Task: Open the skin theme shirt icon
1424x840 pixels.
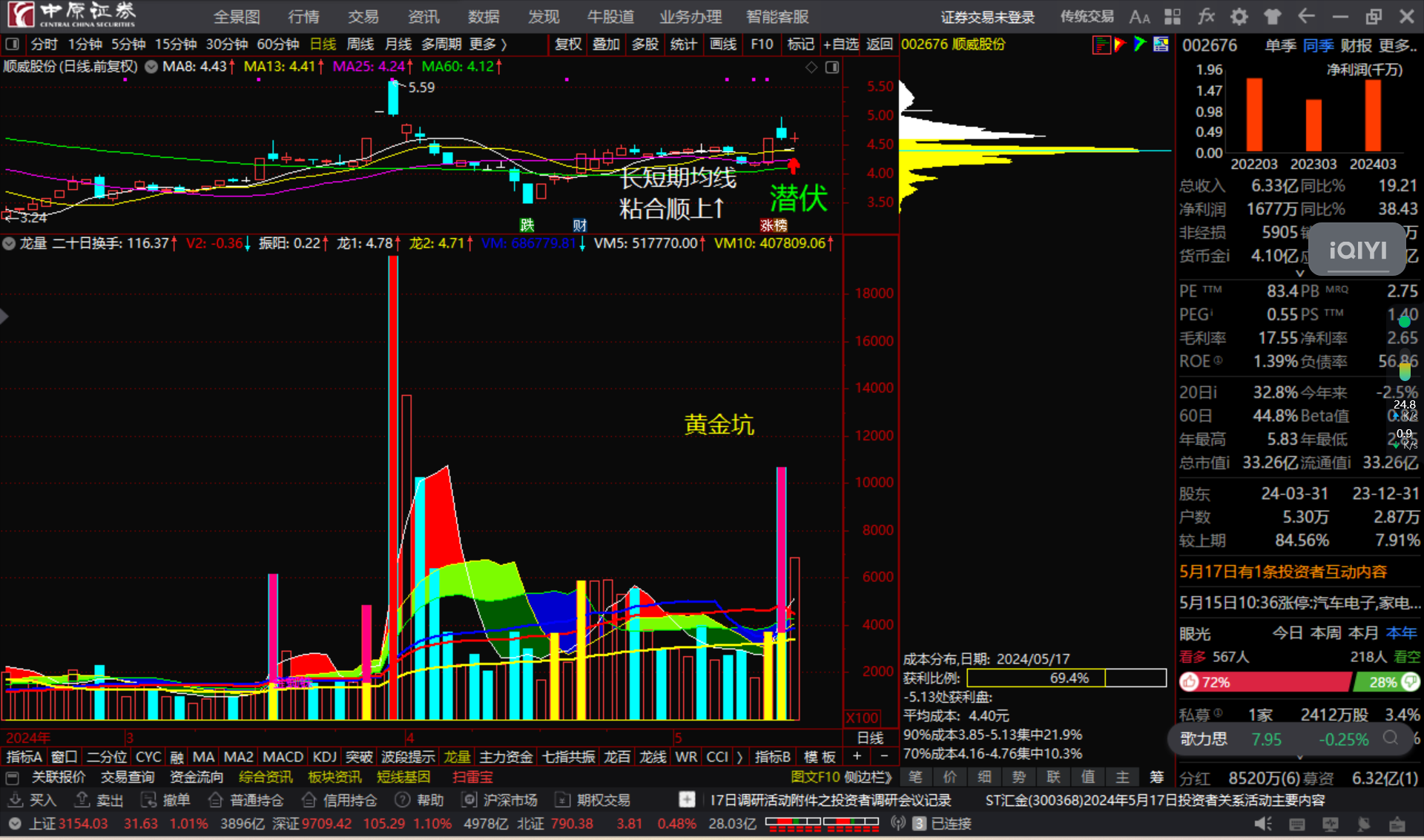Action: pyautogui.click(x=1272, y=16)
